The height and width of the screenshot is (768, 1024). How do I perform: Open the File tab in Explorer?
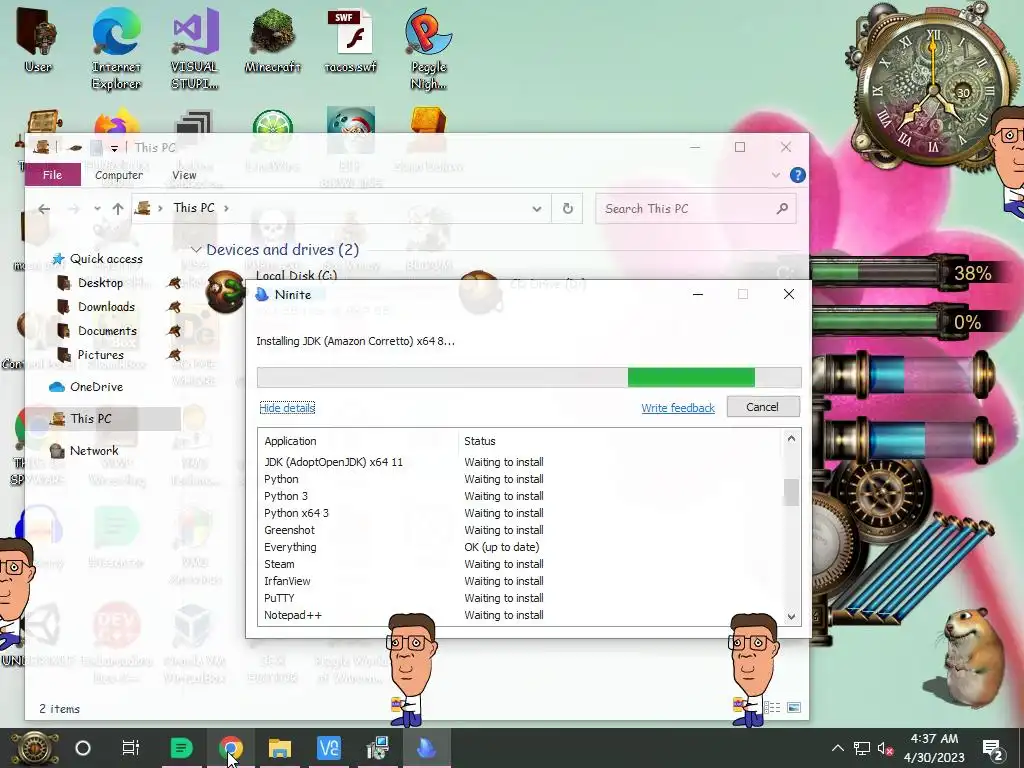(52, 174)
